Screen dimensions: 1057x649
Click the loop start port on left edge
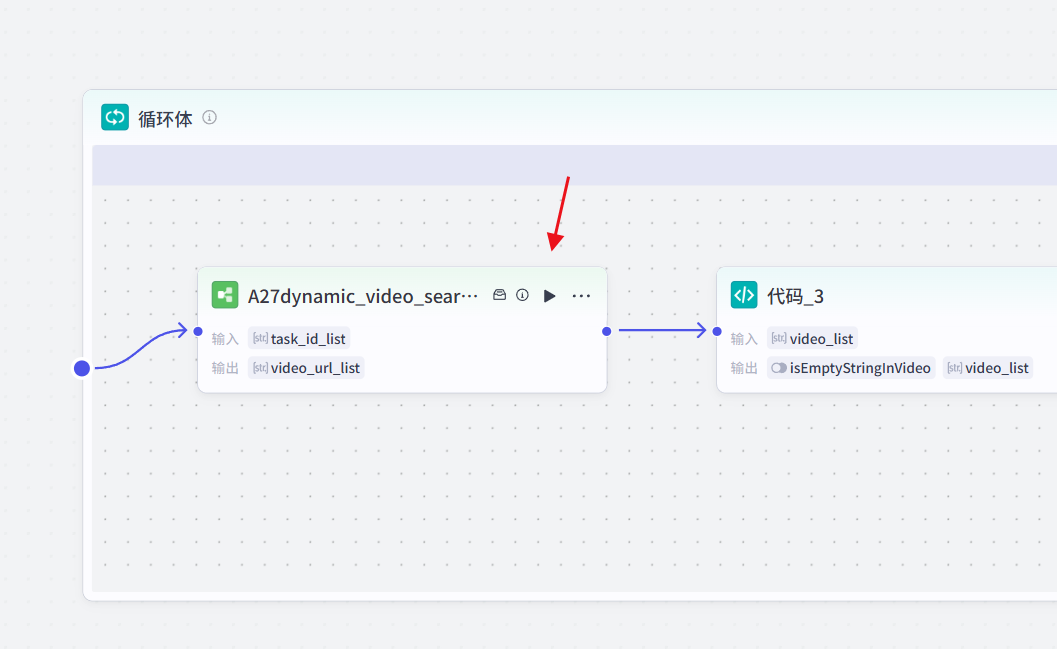(82, 368)
